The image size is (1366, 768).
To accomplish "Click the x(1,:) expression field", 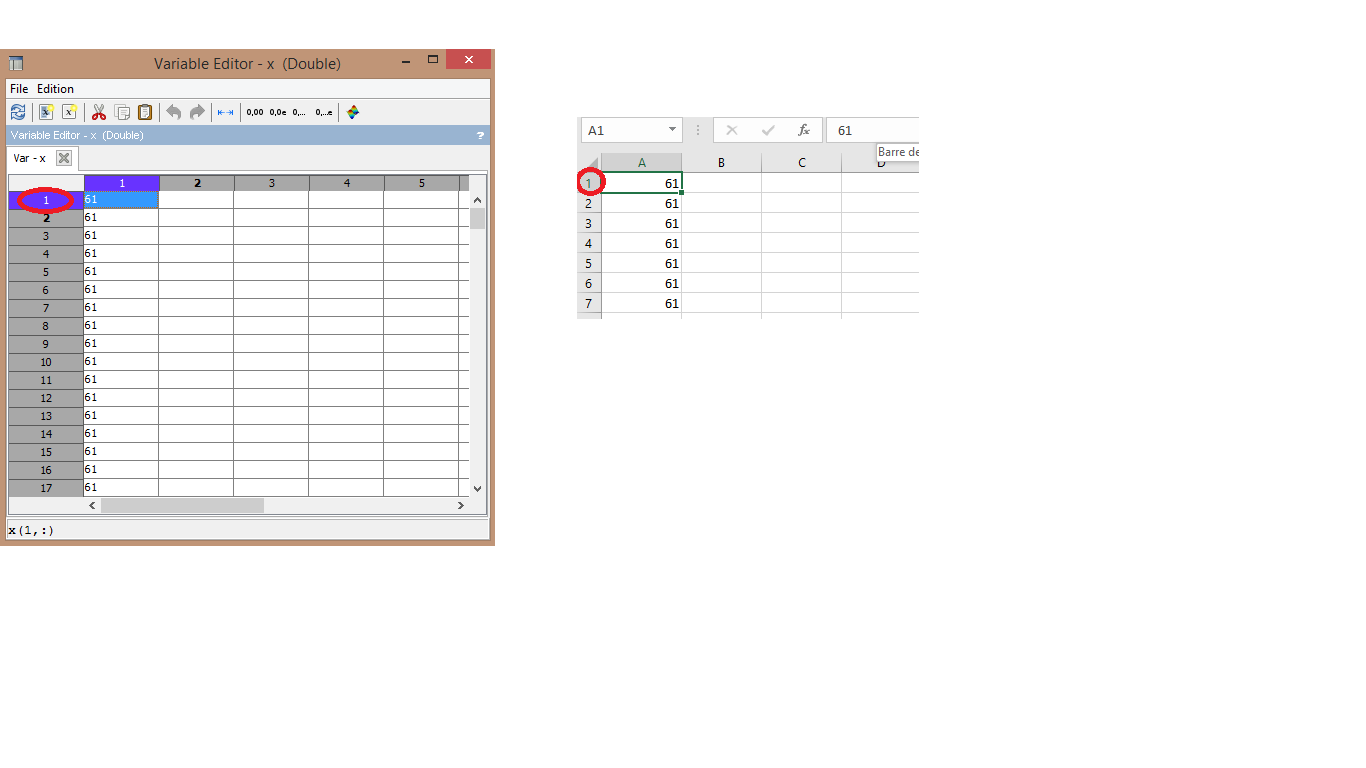I will 248,530.
